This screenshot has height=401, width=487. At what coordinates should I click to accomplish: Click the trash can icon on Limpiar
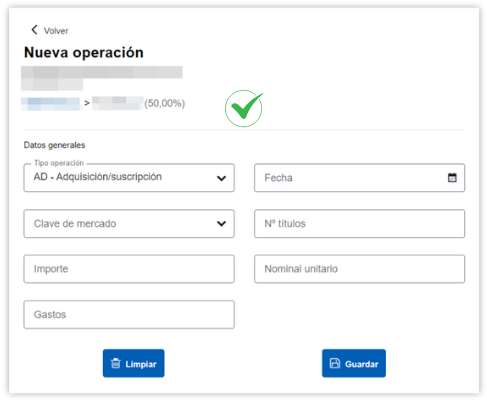(x=116, y=363)
